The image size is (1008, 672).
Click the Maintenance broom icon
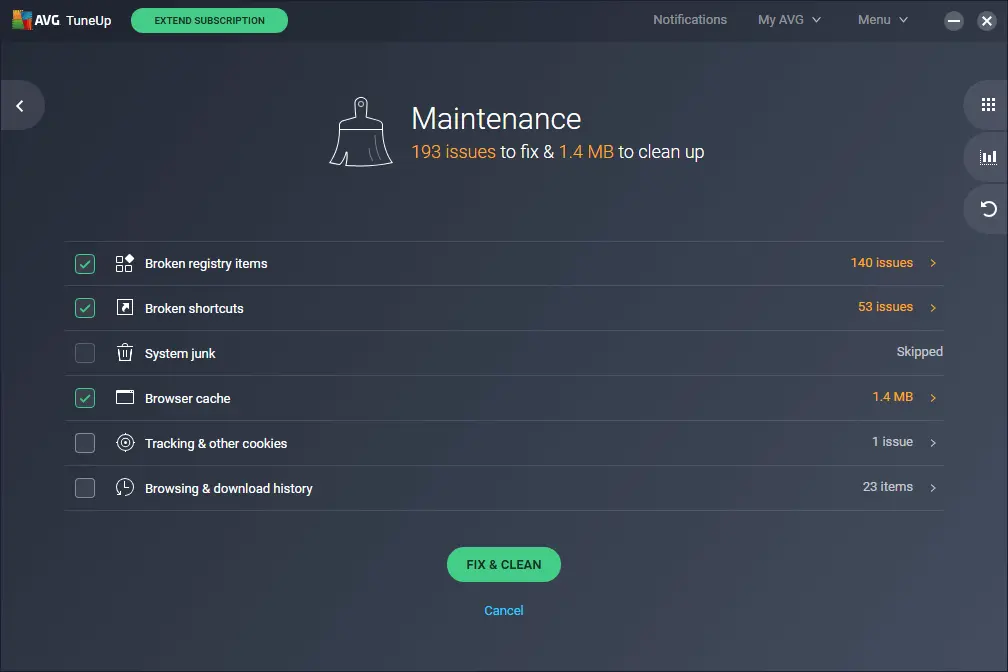pos(361,132)
